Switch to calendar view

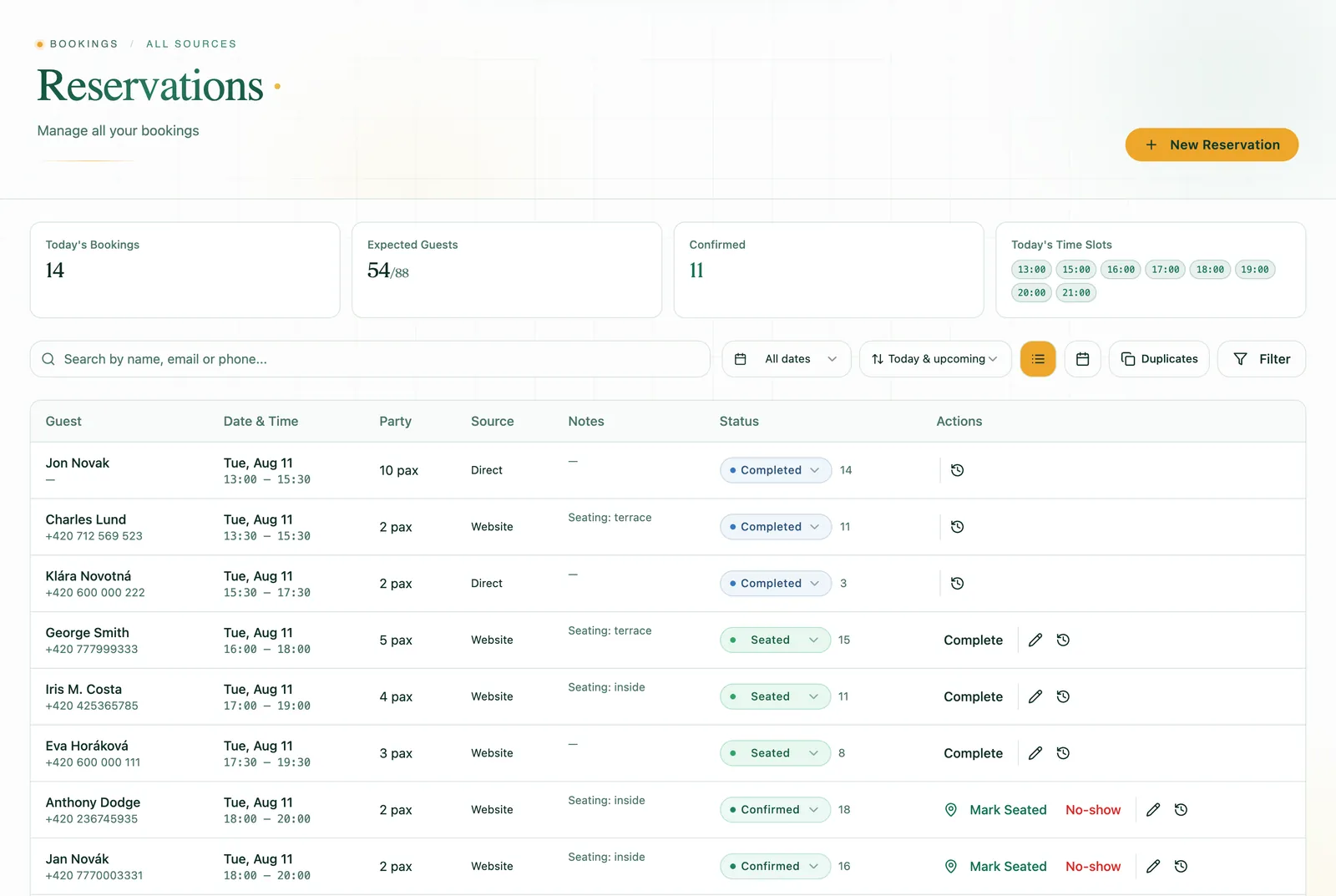pos(1083,359)
